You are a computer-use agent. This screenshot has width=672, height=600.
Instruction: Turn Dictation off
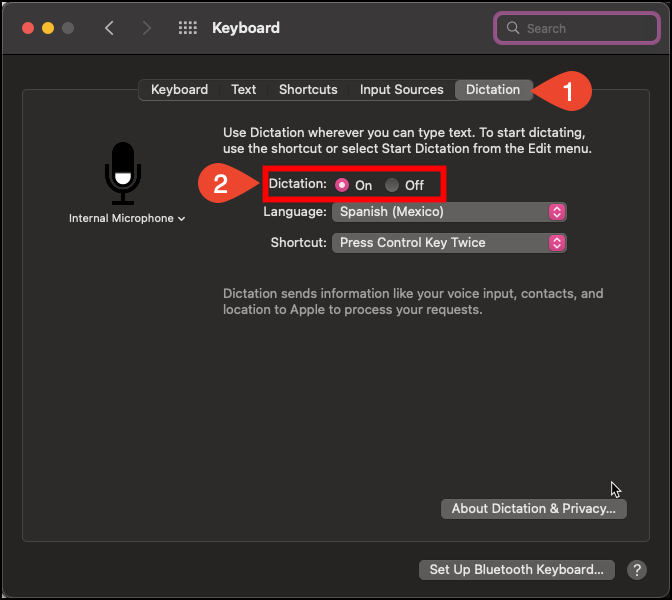392,185
